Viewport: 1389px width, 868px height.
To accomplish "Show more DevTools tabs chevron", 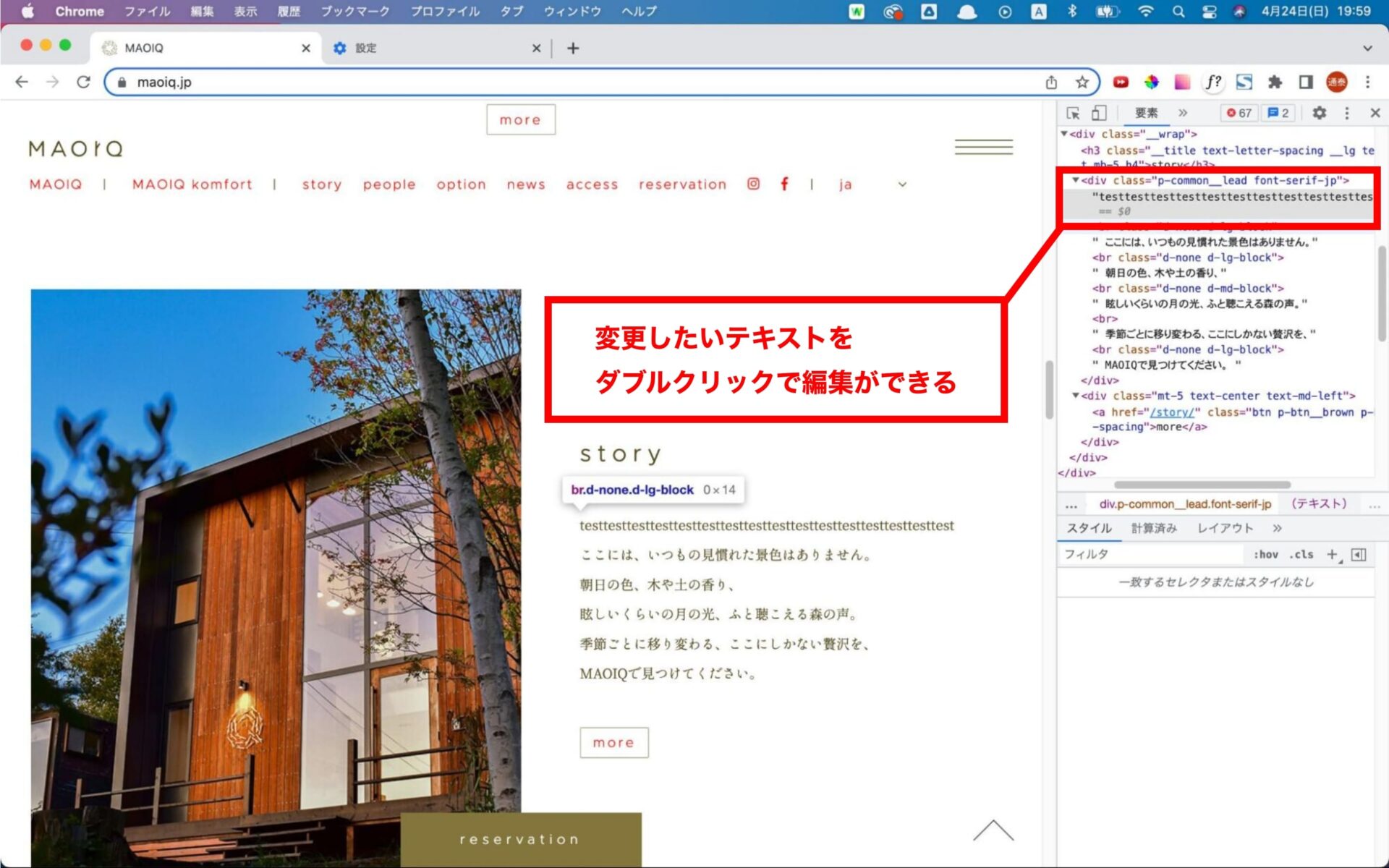I will (1183, 113).
